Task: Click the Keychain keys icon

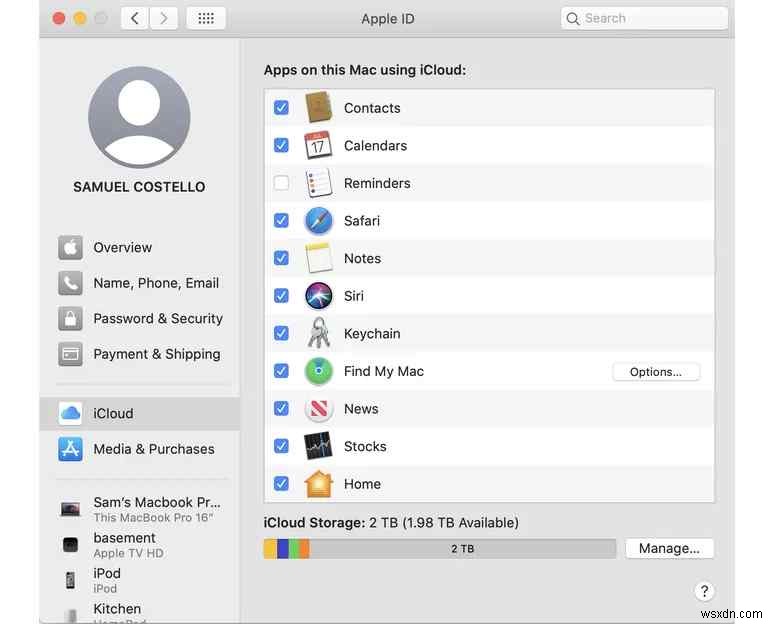Action: point(318,333)
